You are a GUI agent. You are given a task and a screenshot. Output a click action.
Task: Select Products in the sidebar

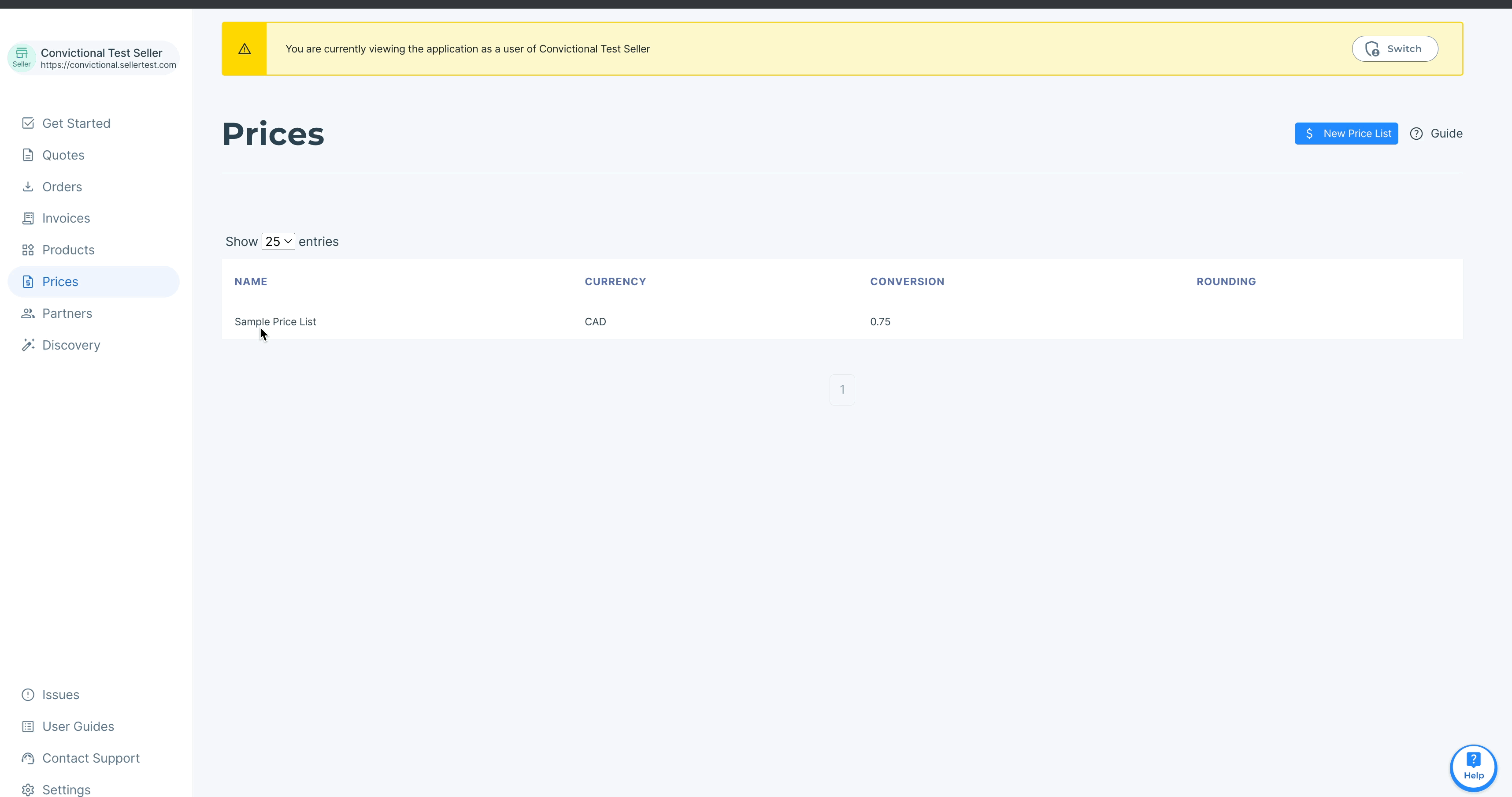tap(93, 250)
